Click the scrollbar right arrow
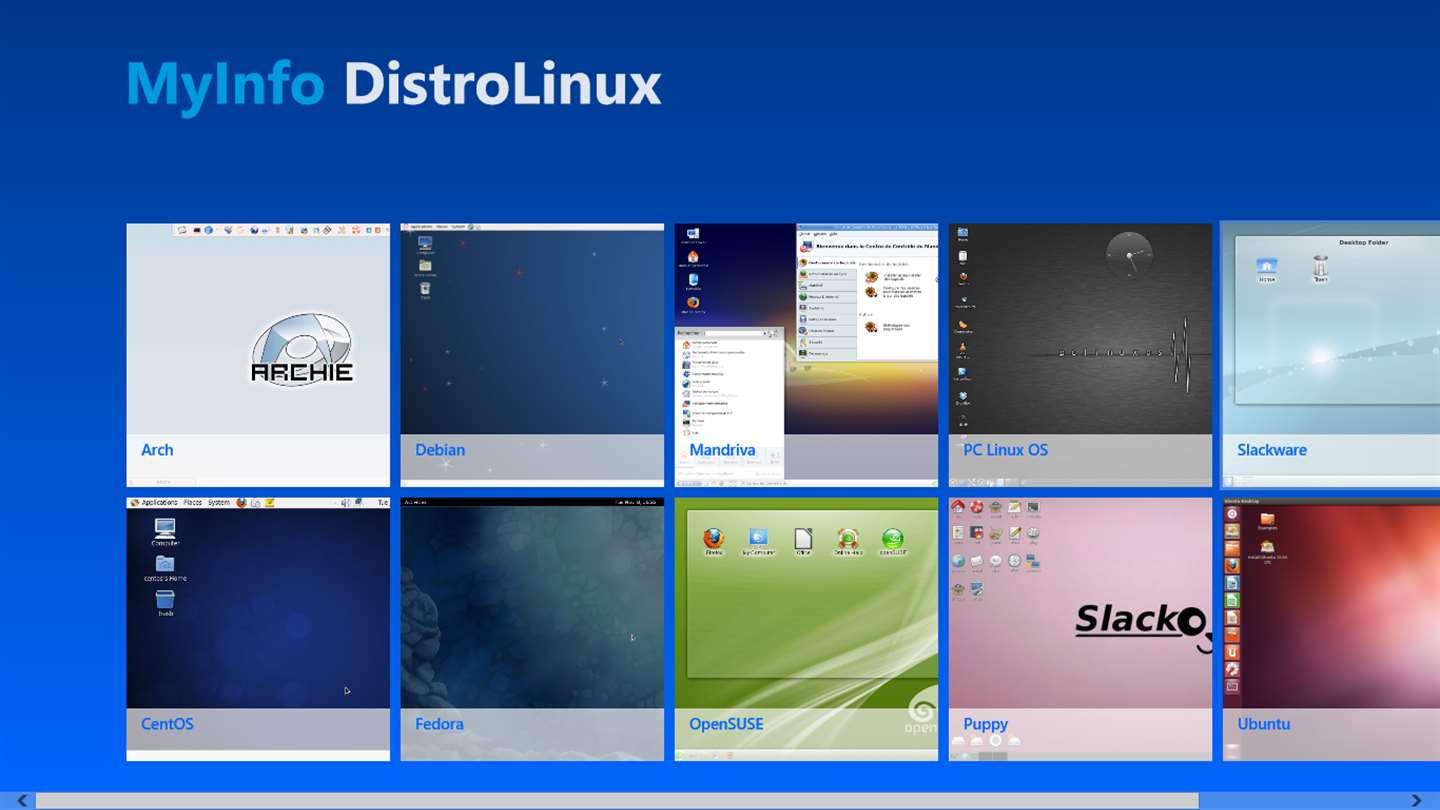Screen dimensions: 1440x810 1416,800
